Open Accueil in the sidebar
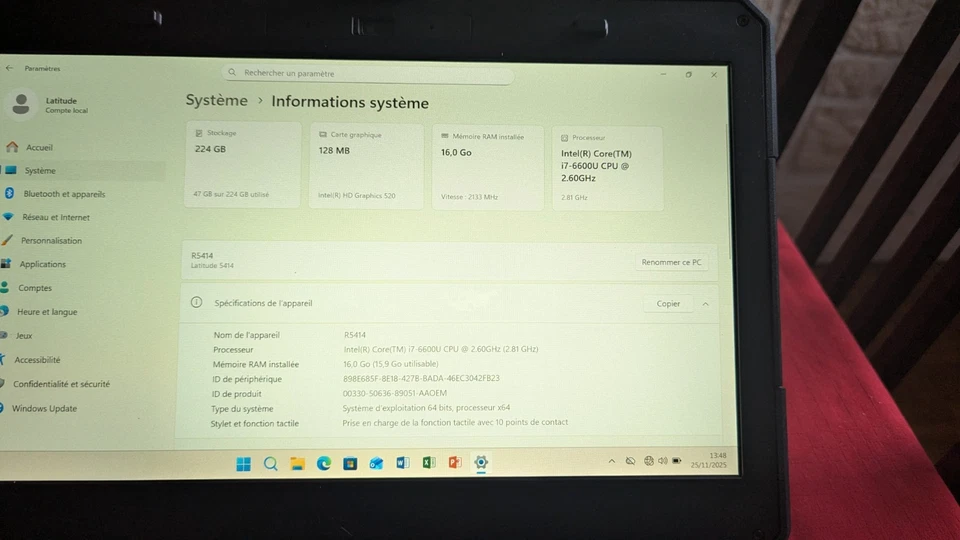 [x=39, y=148]
